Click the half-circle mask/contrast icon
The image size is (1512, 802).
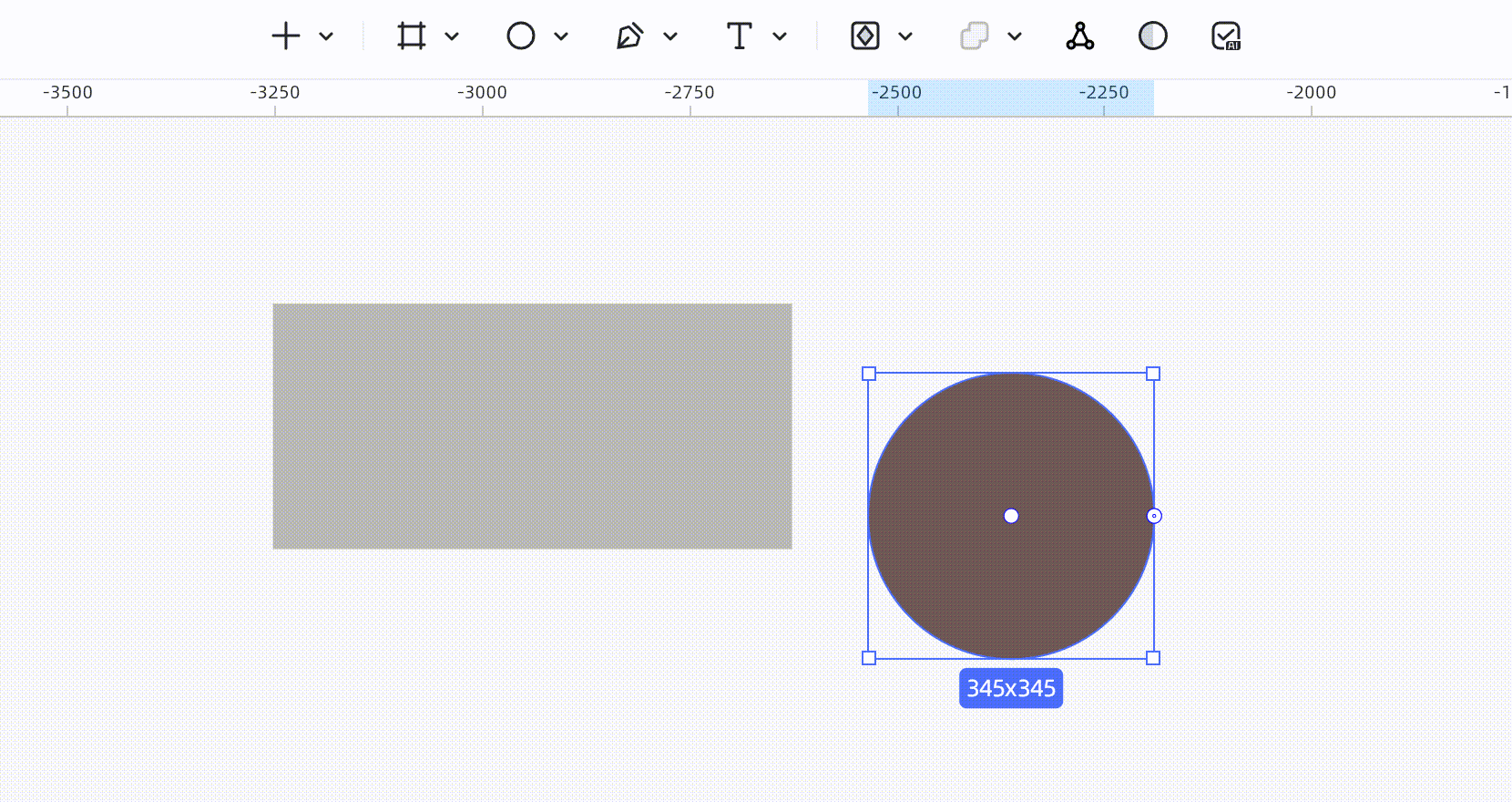1153,36
